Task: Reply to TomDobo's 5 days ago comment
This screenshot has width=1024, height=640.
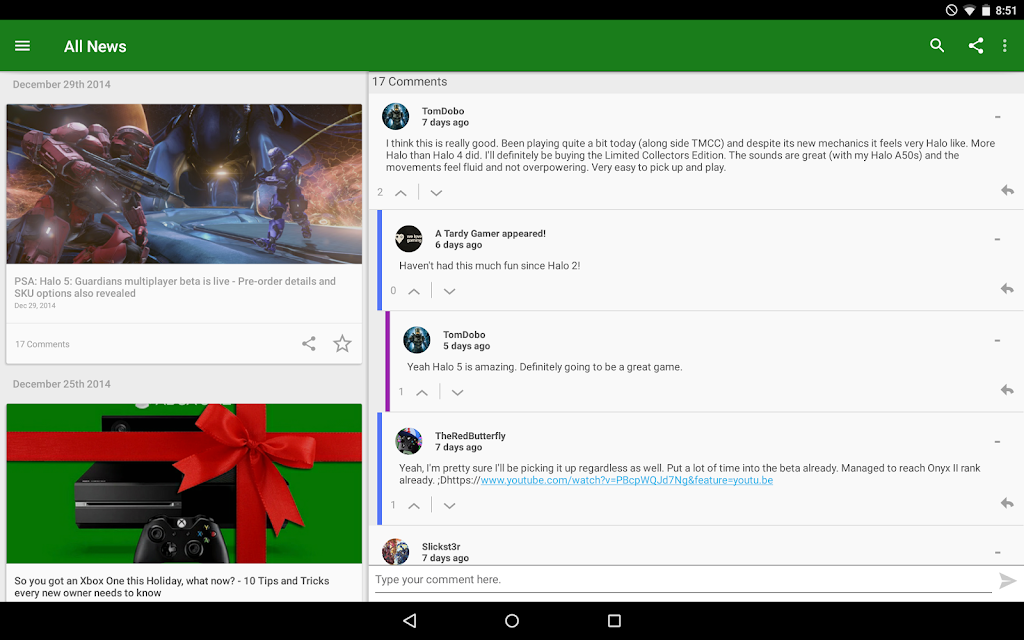Action: (1007, 390)
